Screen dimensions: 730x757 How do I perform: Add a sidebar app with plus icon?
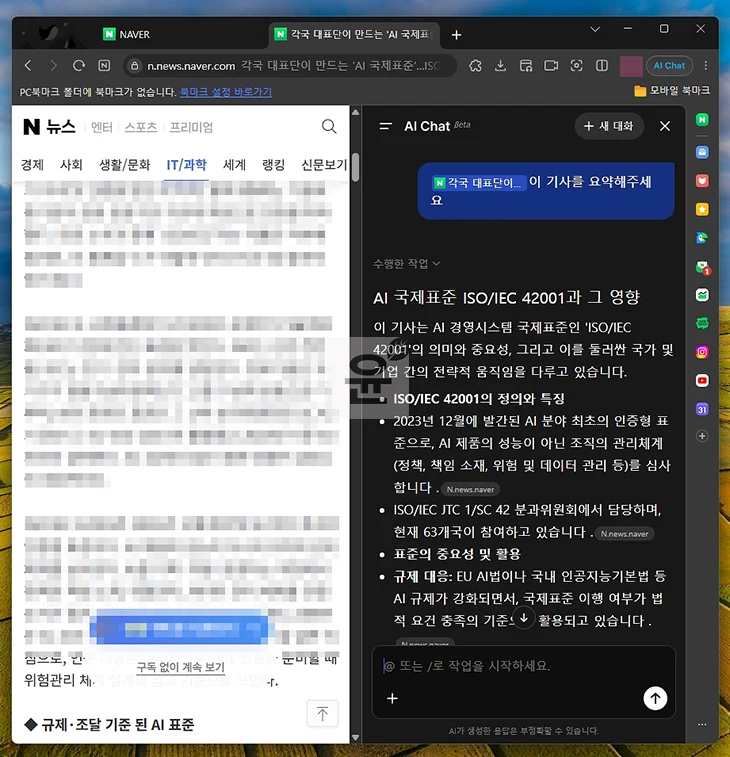tap(702, 436)
